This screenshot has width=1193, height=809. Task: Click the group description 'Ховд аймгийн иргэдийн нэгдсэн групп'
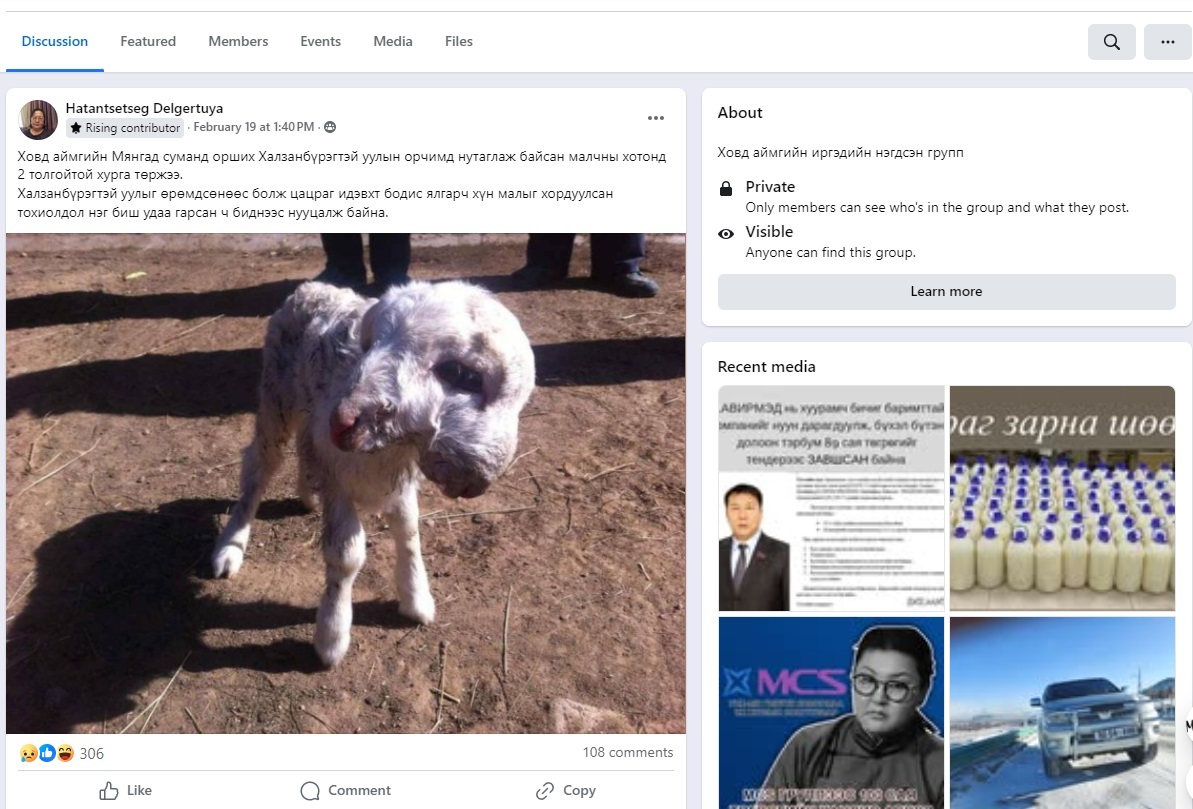(x=840, y=152)
